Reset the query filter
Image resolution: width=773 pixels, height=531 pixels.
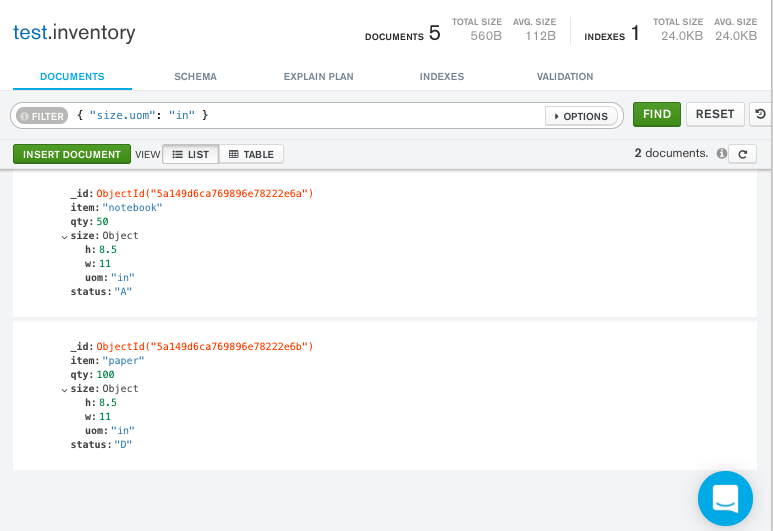[715, 115]
